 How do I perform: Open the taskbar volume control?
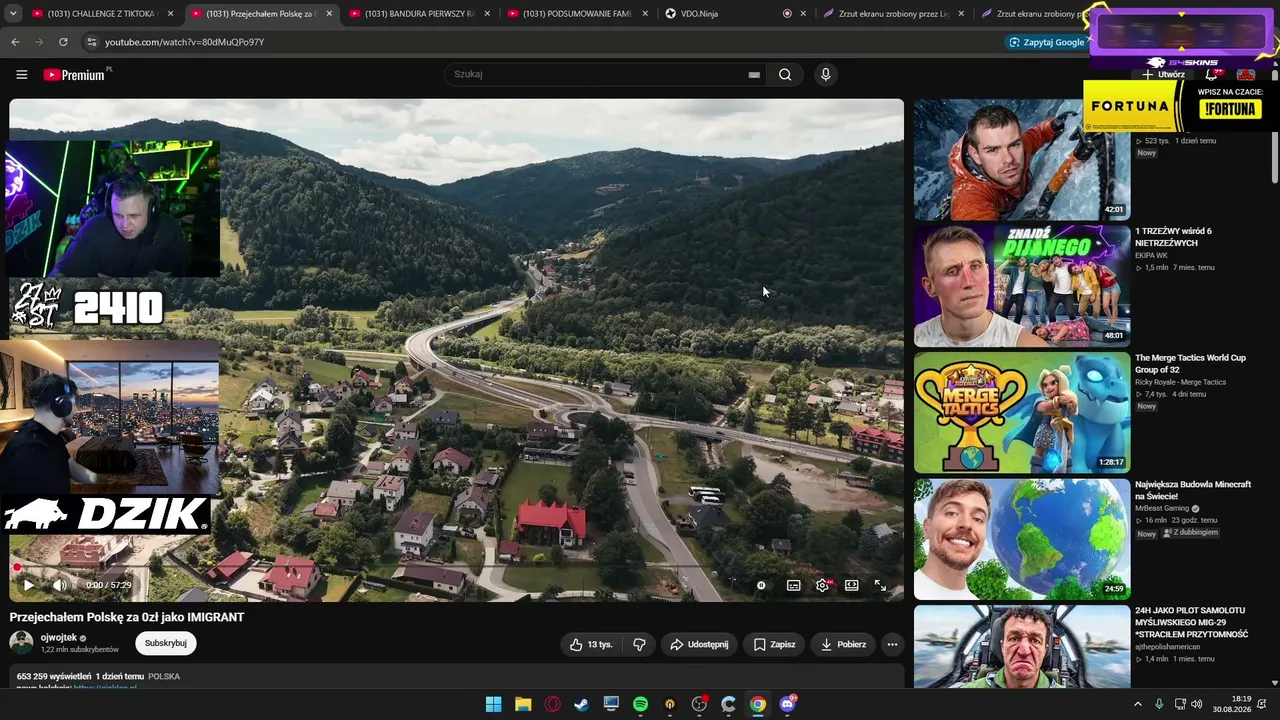pos(1197,704)
